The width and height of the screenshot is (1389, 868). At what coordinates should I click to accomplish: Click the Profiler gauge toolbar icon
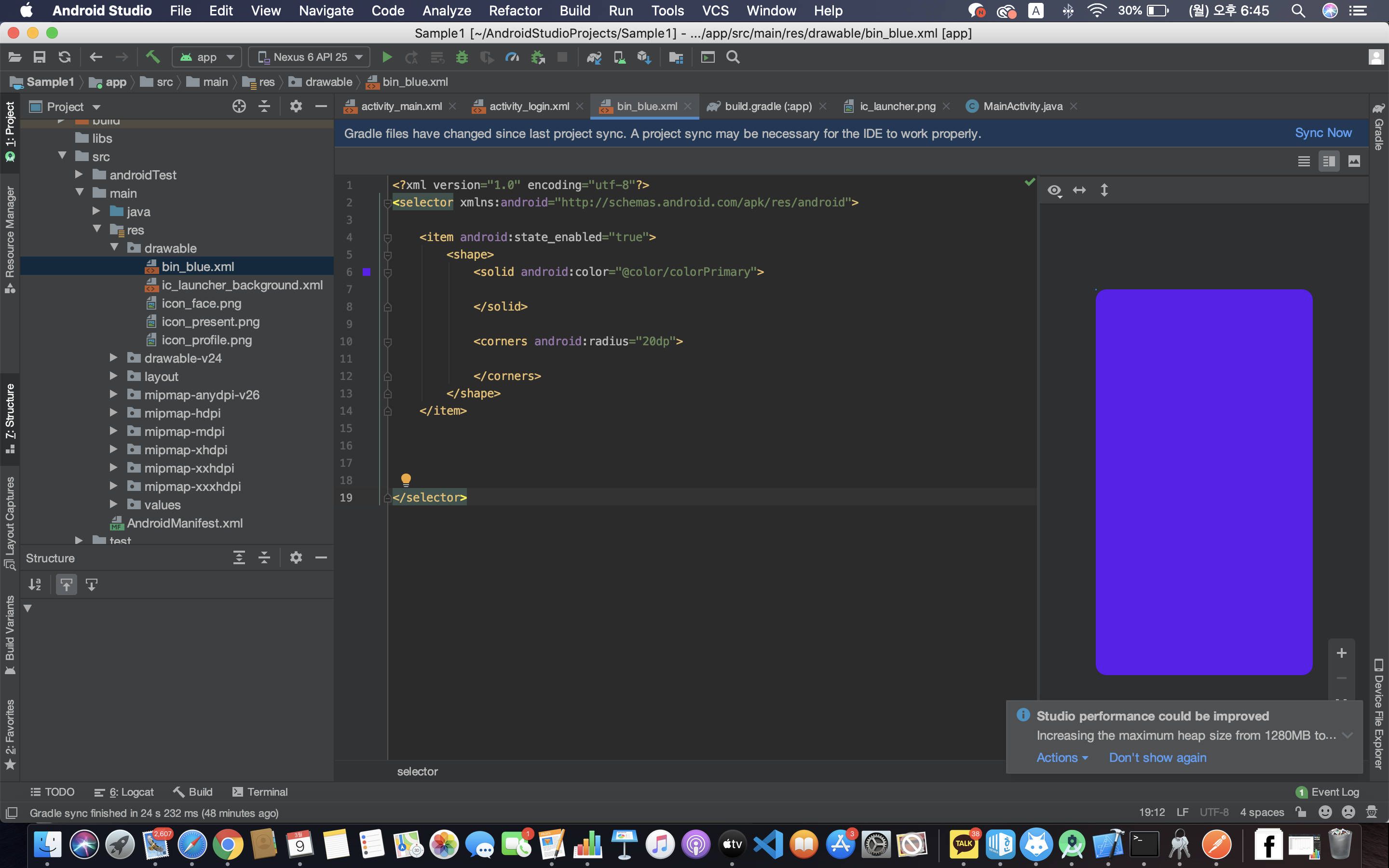pyautogui.click(x=511, y=57)
